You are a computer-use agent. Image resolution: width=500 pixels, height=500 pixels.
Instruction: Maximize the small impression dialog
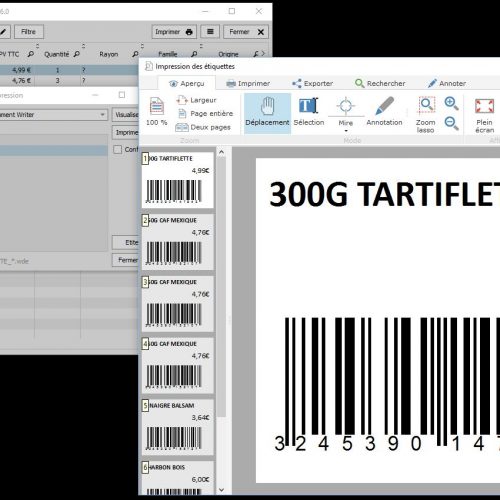[122, 95]
